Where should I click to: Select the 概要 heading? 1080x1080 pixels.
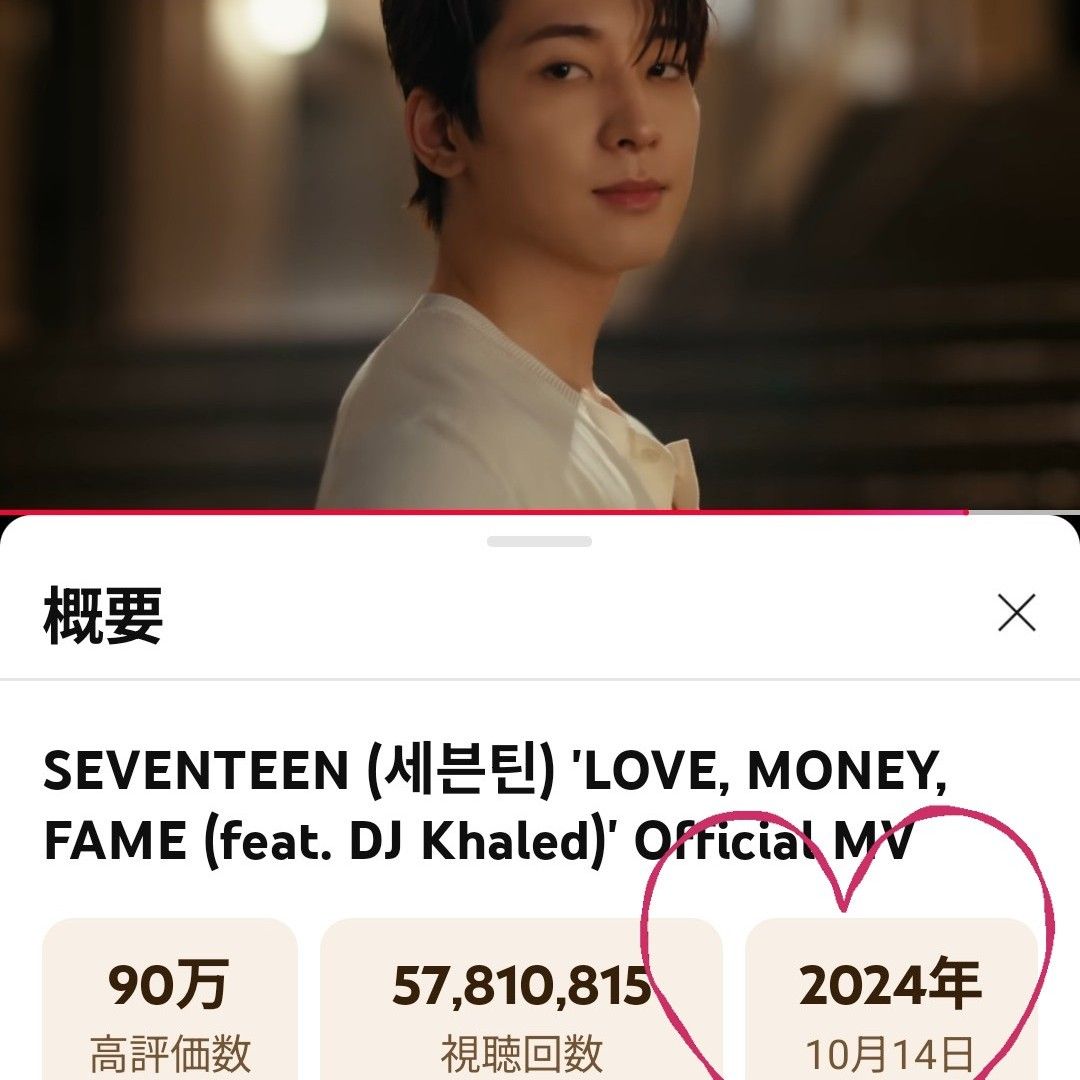[103, 615]
